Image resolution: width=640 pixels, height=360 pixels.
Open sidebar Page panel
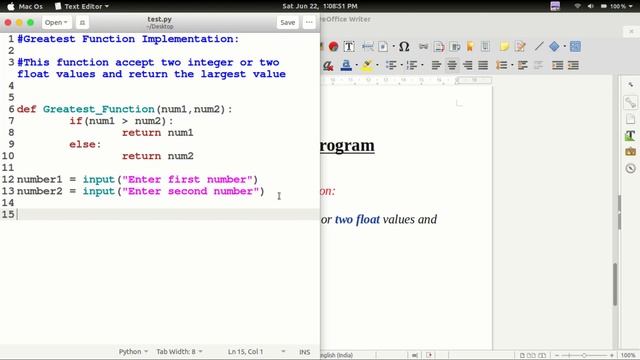(x=631, y=119)
